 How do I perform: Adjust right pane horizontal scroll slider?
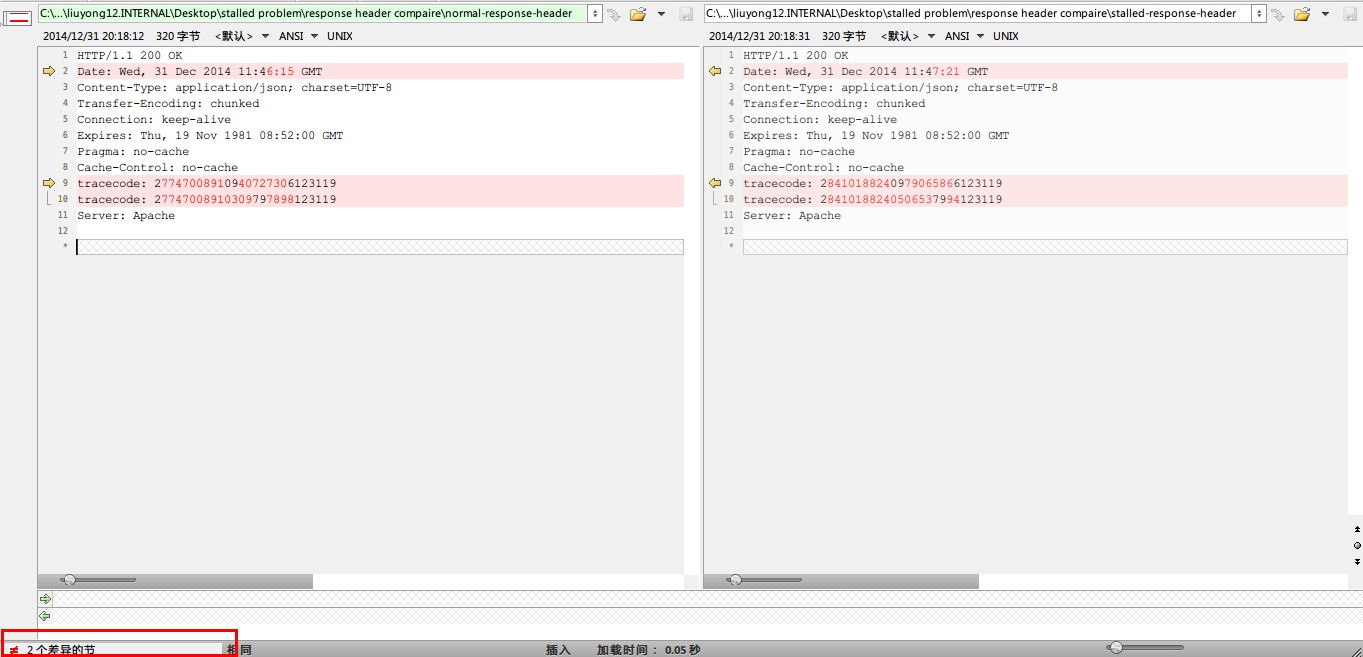[764, 580]
